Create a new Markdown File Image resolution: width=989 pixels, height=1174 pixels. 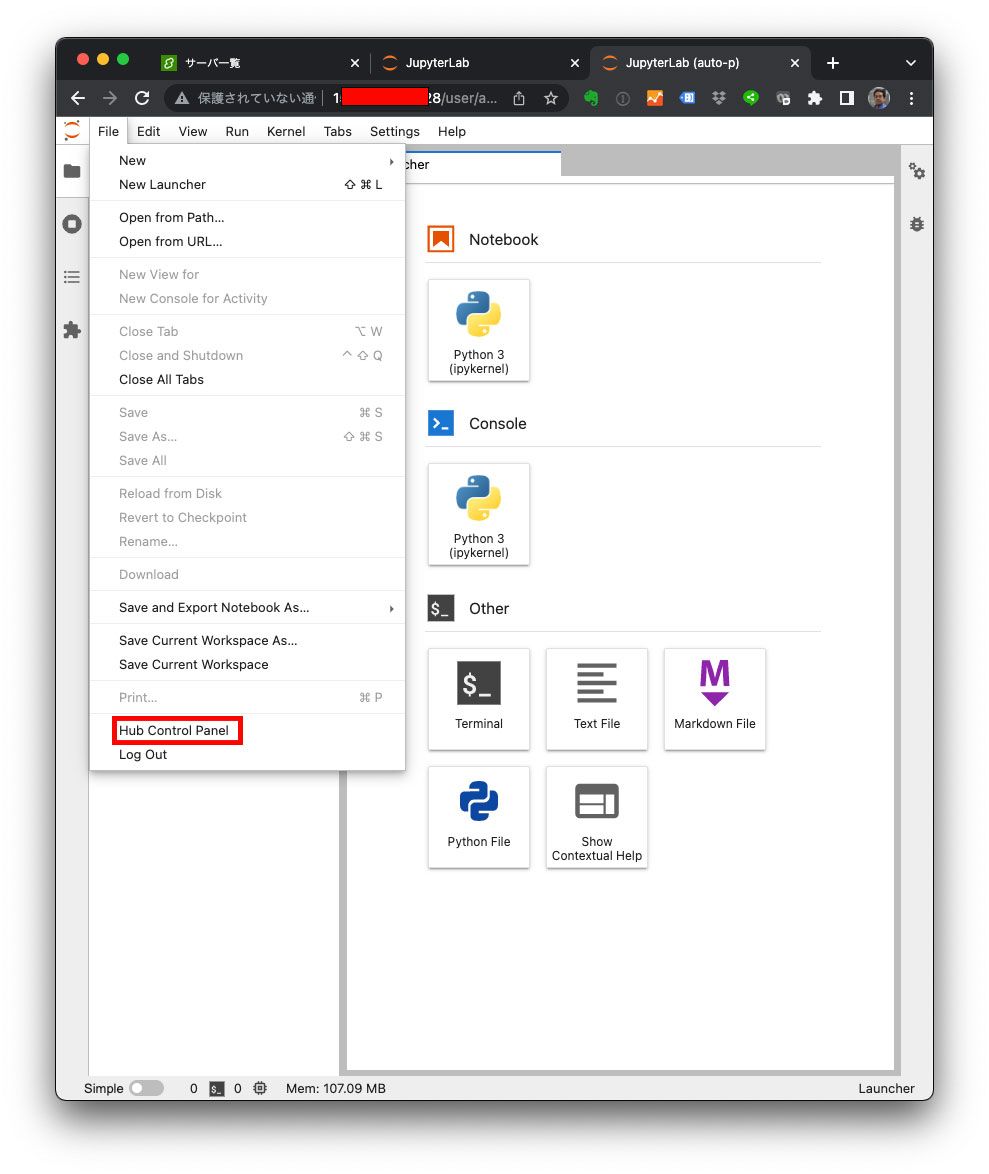point(714,699)
